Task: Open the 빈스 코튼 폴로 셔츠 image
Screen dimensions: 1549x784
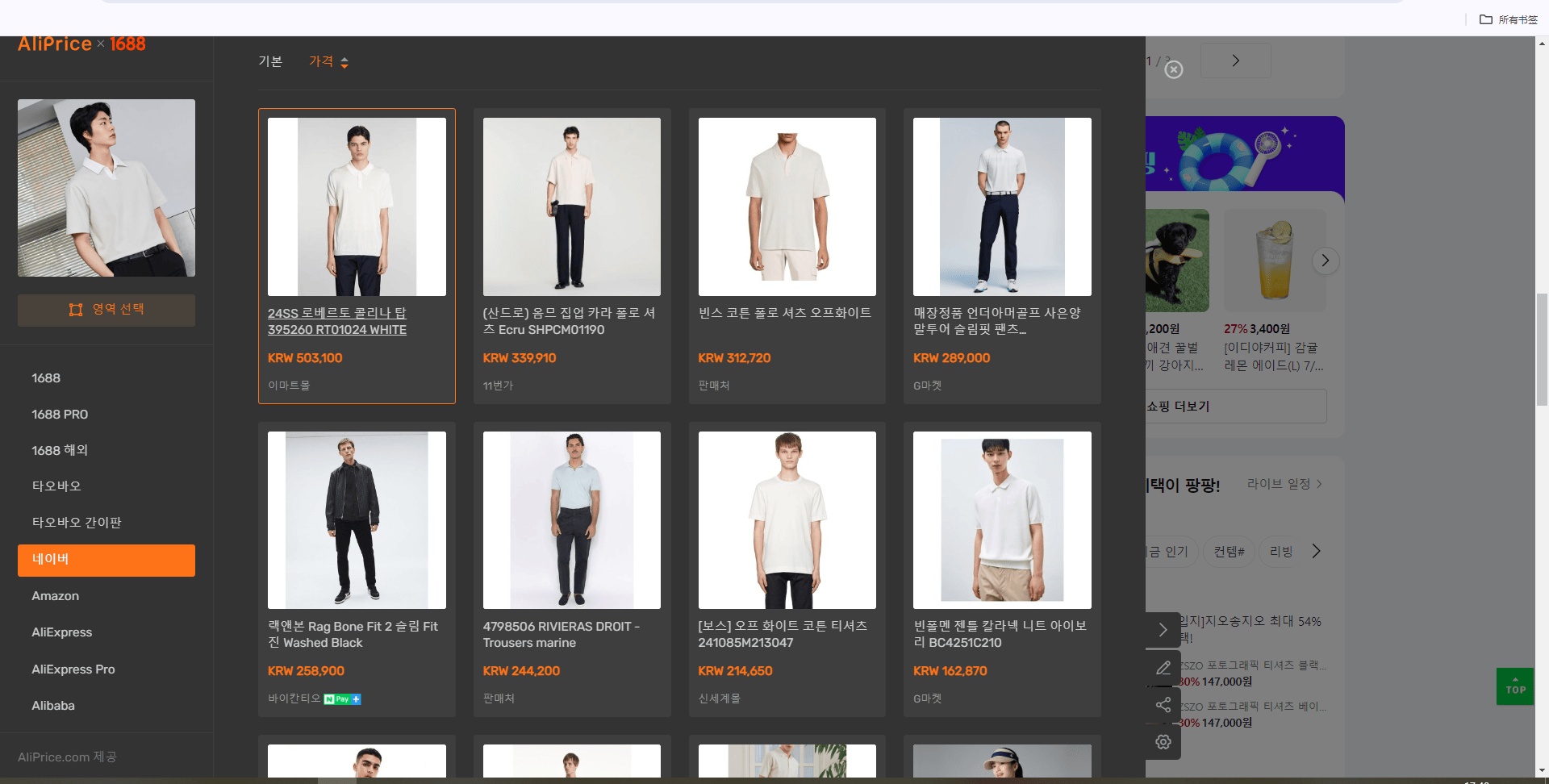Action: [x=787, y=206]
